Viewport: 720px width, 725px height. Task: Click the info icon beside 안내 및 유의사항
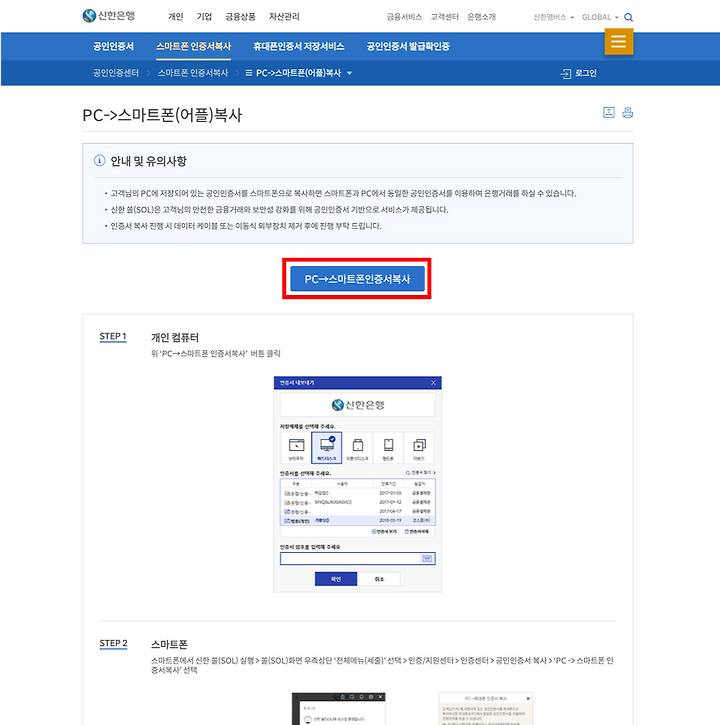[x=99, y=160]
